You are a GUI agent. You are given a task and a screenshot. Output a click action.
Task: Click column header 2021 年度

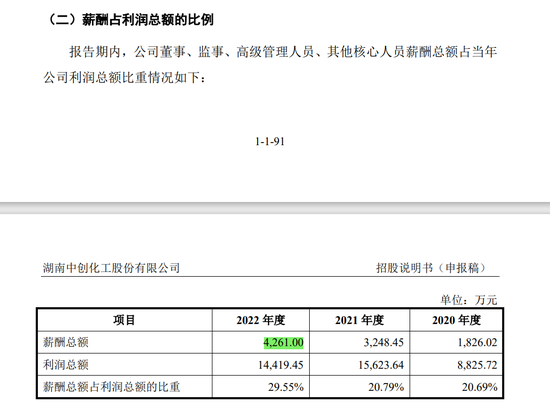360,320
